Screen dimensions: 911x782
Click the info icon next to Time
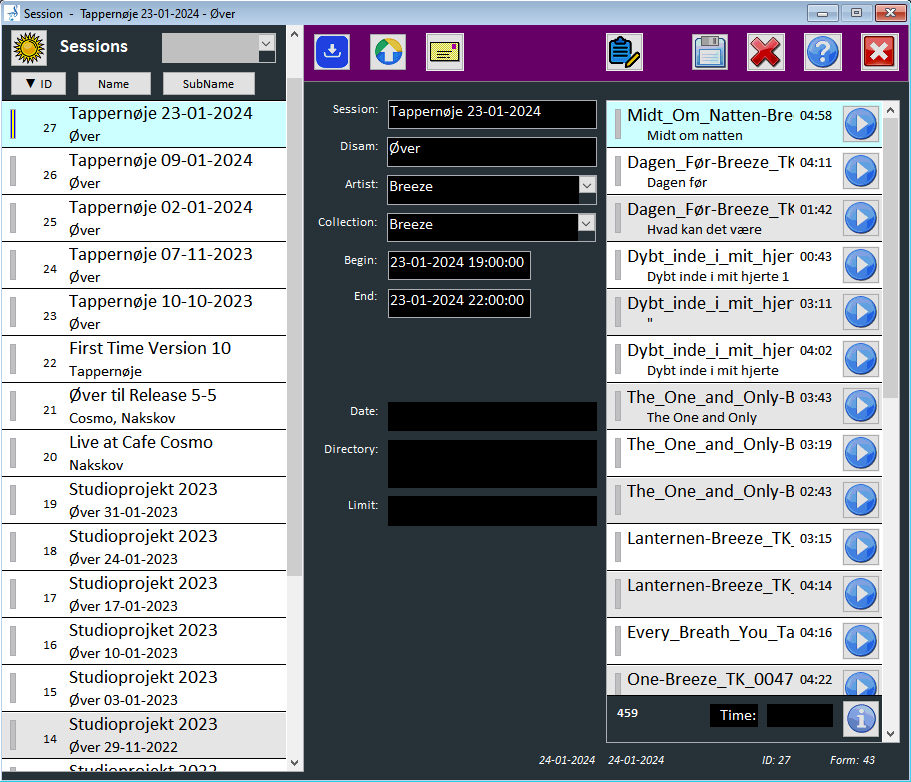[x=861, y=717]
